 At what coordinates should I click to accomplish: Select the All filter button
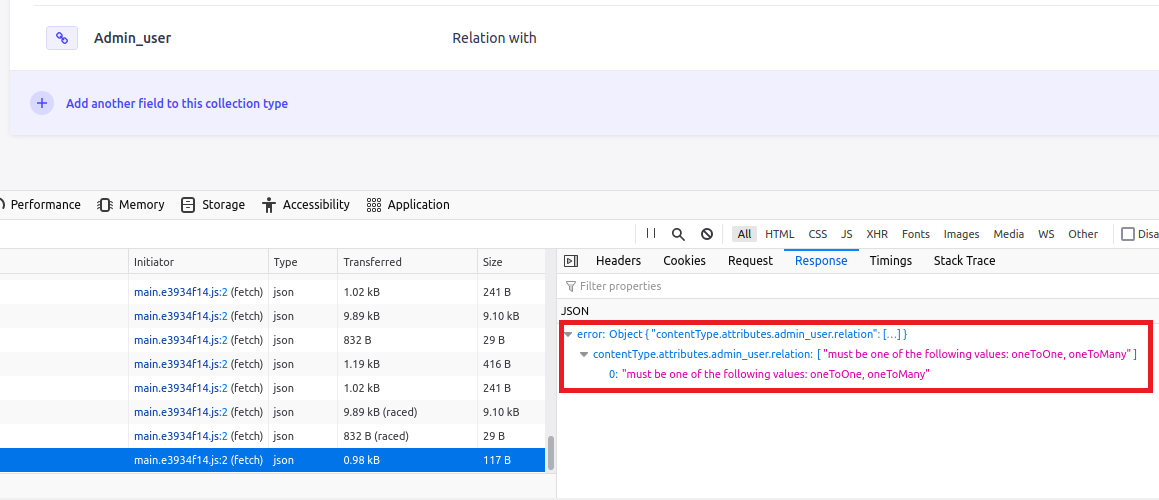coord(744,234)
